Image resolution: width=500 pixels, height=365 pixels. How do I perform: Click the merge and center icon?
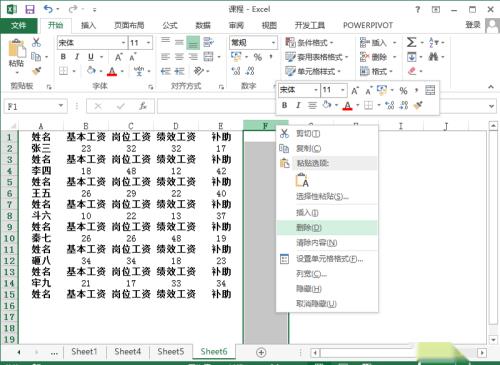pyautogui.click(x=209, y=57)
